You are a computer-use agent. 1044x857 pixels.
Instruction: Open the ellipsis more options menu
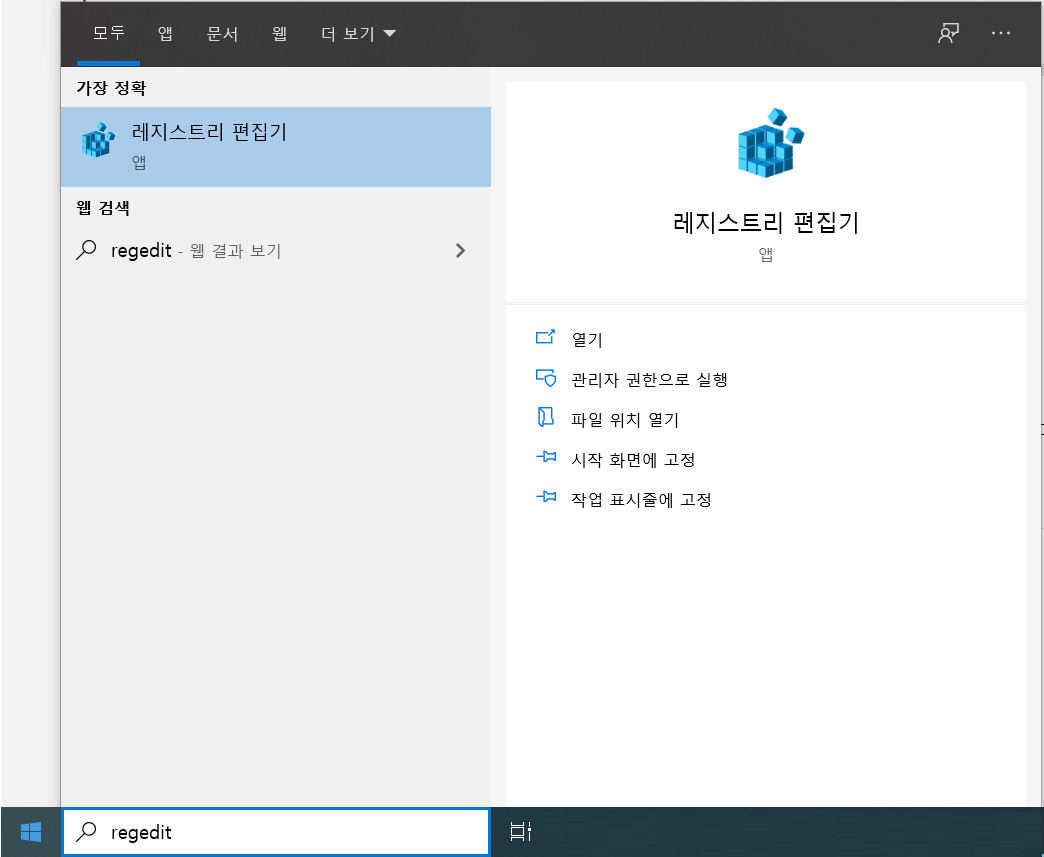tap(1001, 33)
